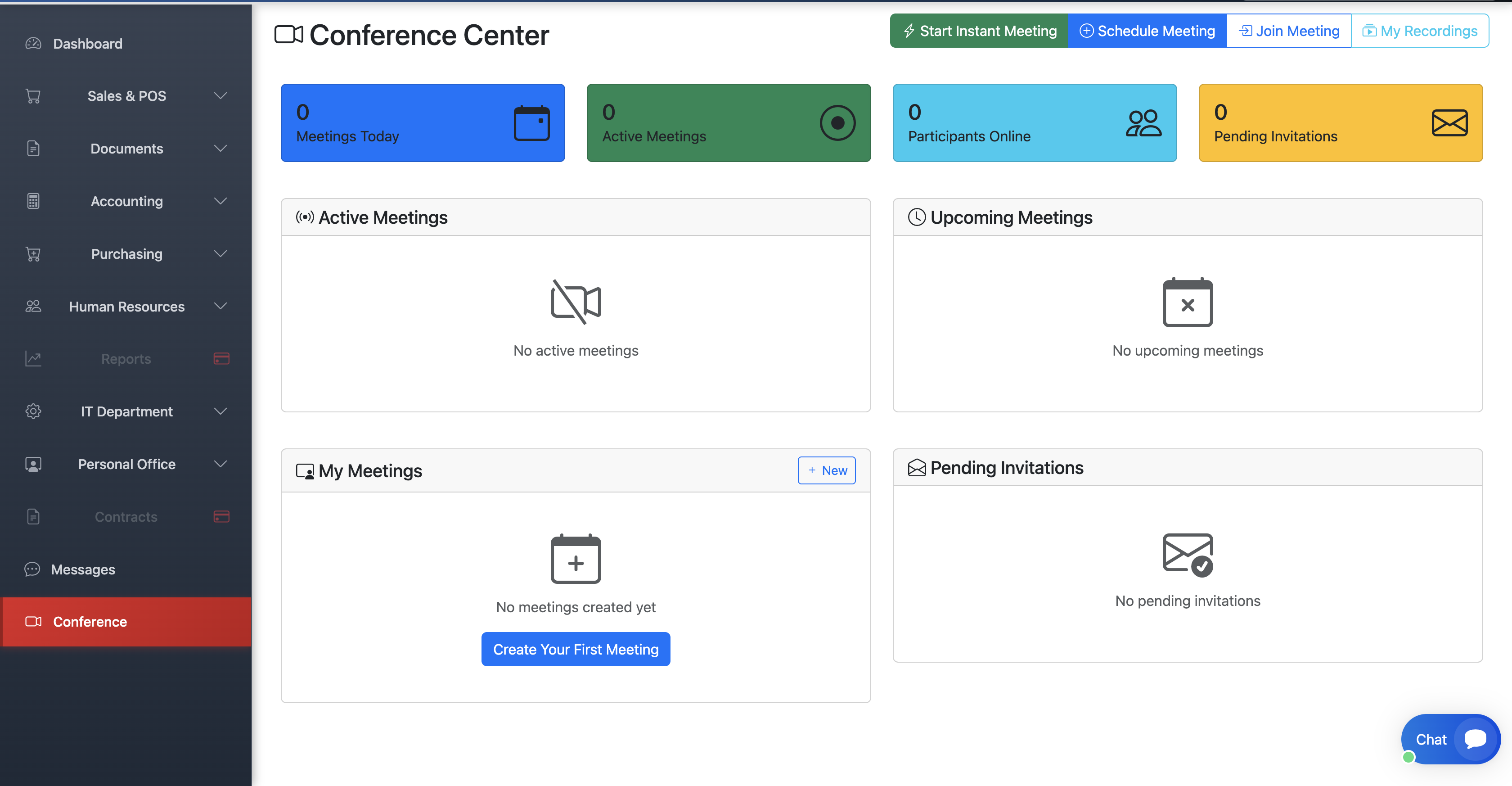Click the New button in My Meetings
The height and width of the screenshot is (786, 1512).
(827, 470)
